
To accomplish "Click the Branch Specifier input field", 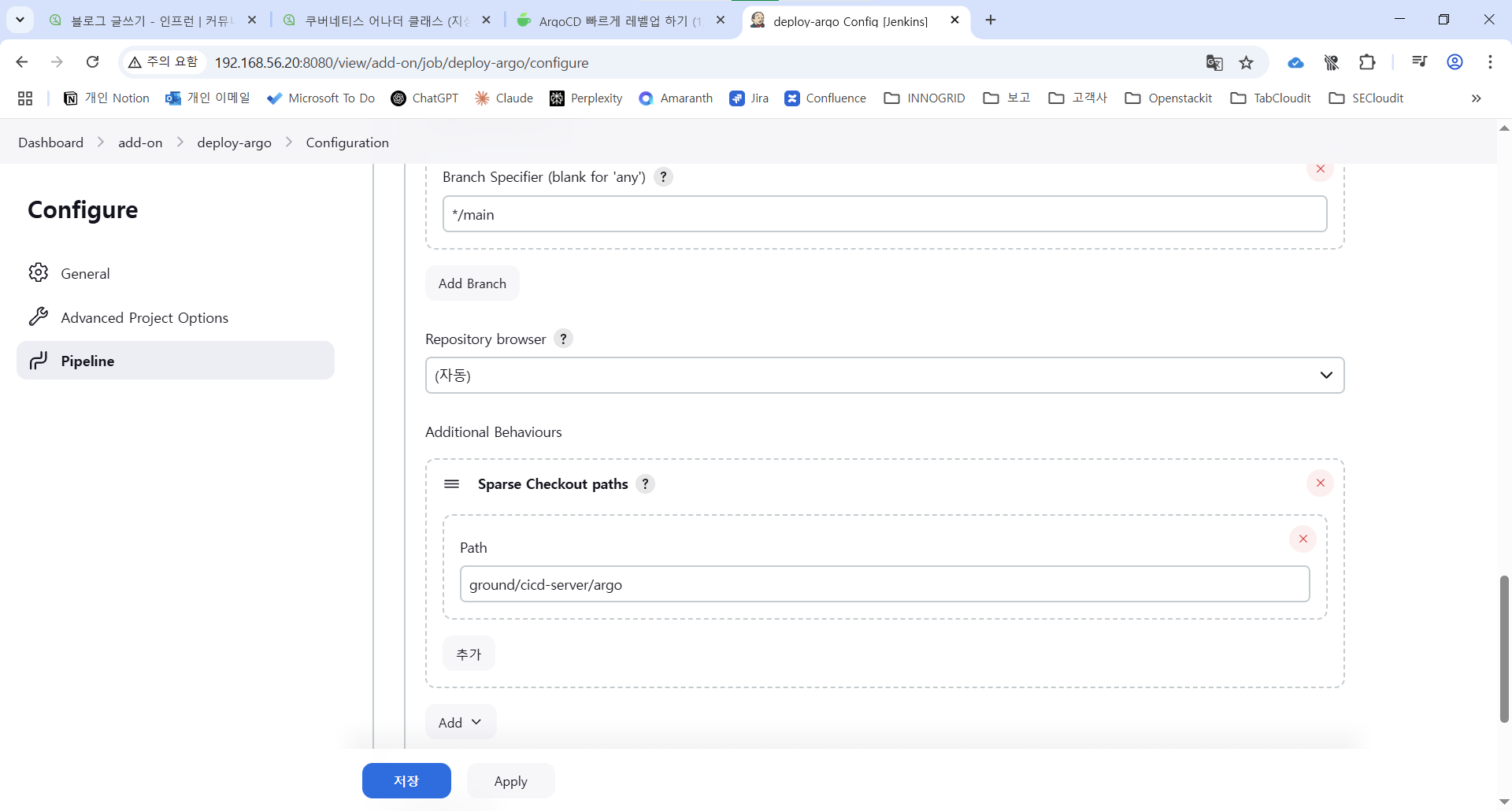I will coord(884,214).
